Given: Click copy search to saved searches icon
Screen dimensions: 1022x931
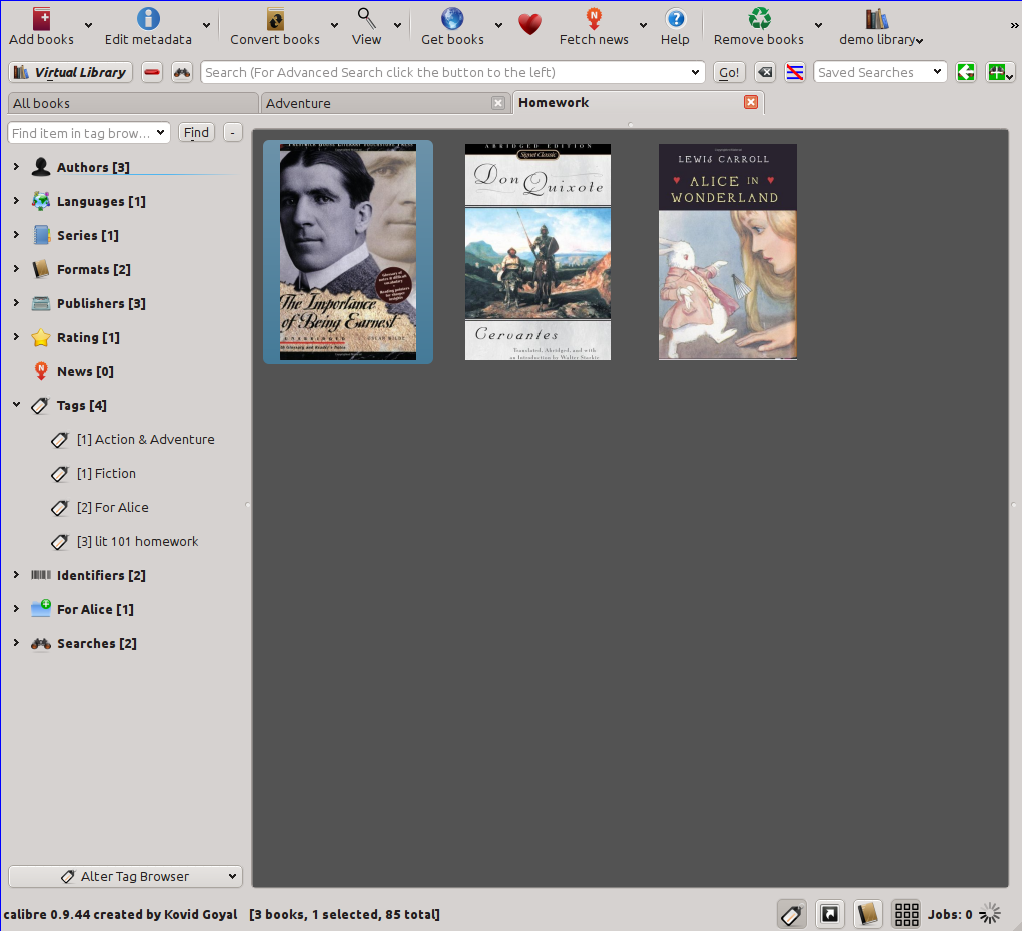Looking at the screenshot, I should point(966,72).
